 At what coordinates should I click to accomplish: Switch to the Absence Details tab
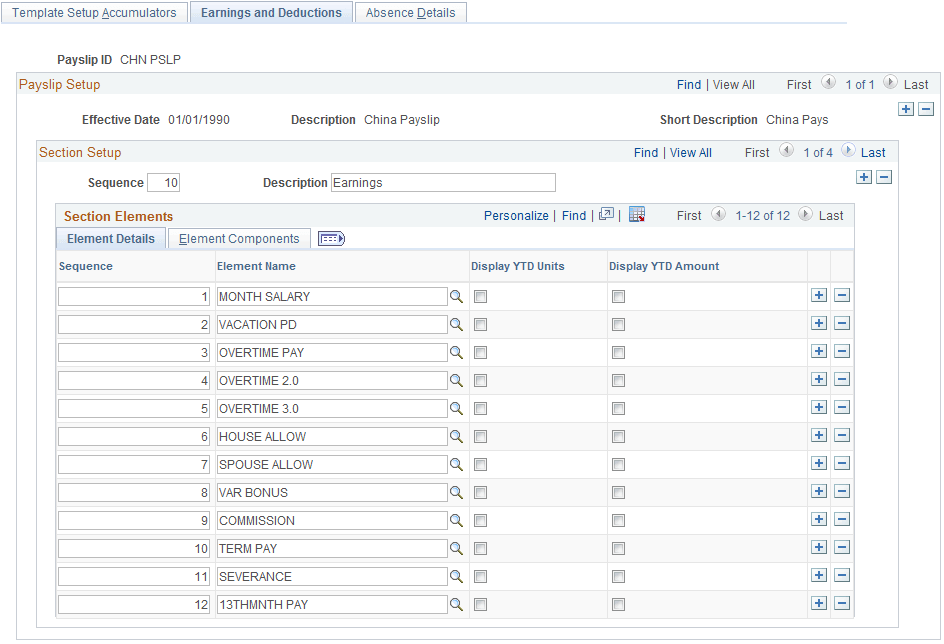coord(410,12)
